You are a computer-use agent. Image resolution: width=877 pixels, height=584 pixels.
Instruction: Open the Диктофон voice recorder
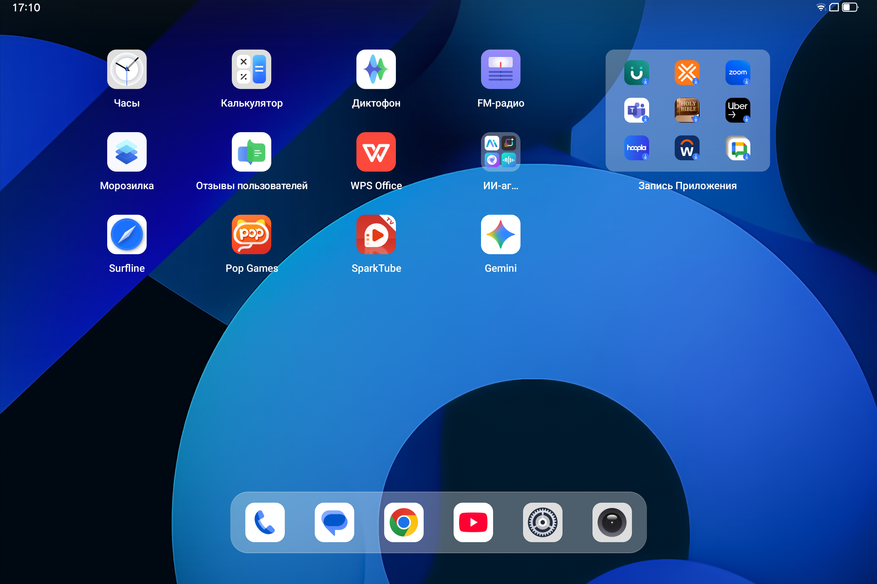(x=376, y=69)
